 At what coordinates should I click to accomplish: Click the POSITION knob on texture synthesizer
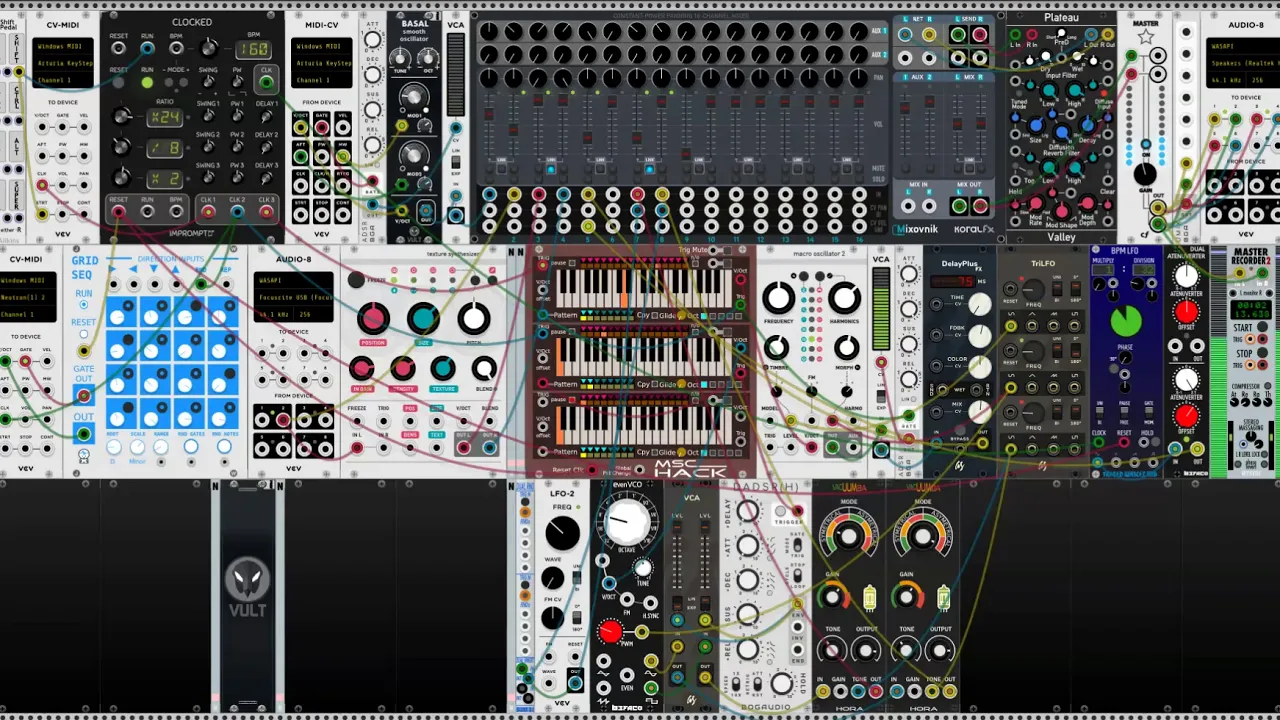click(373, 319)
